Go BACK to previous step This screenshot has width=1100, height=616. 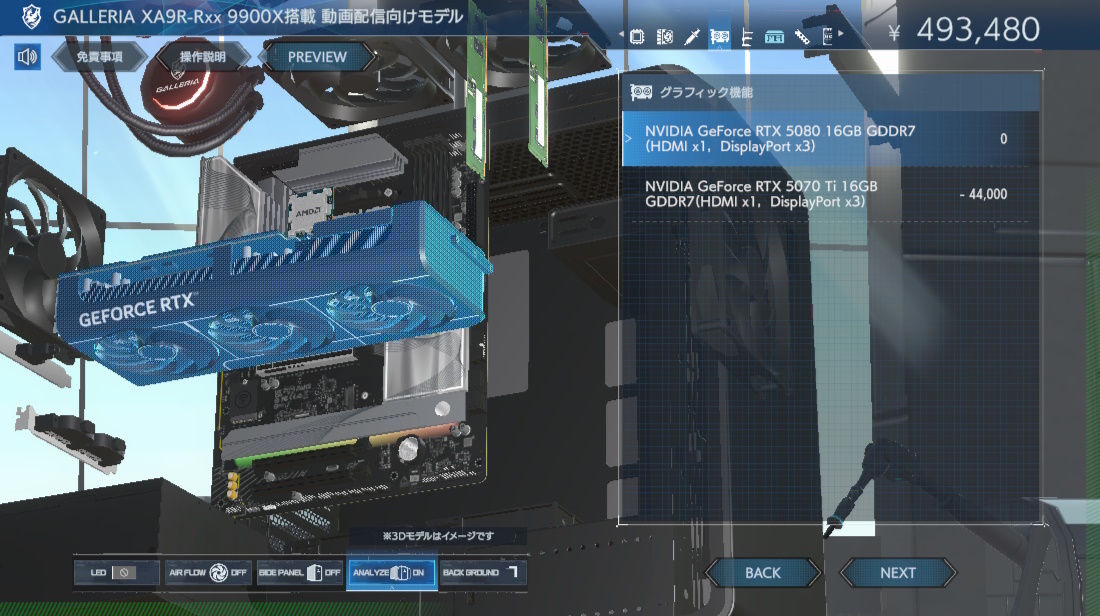[x=763, y=573]
